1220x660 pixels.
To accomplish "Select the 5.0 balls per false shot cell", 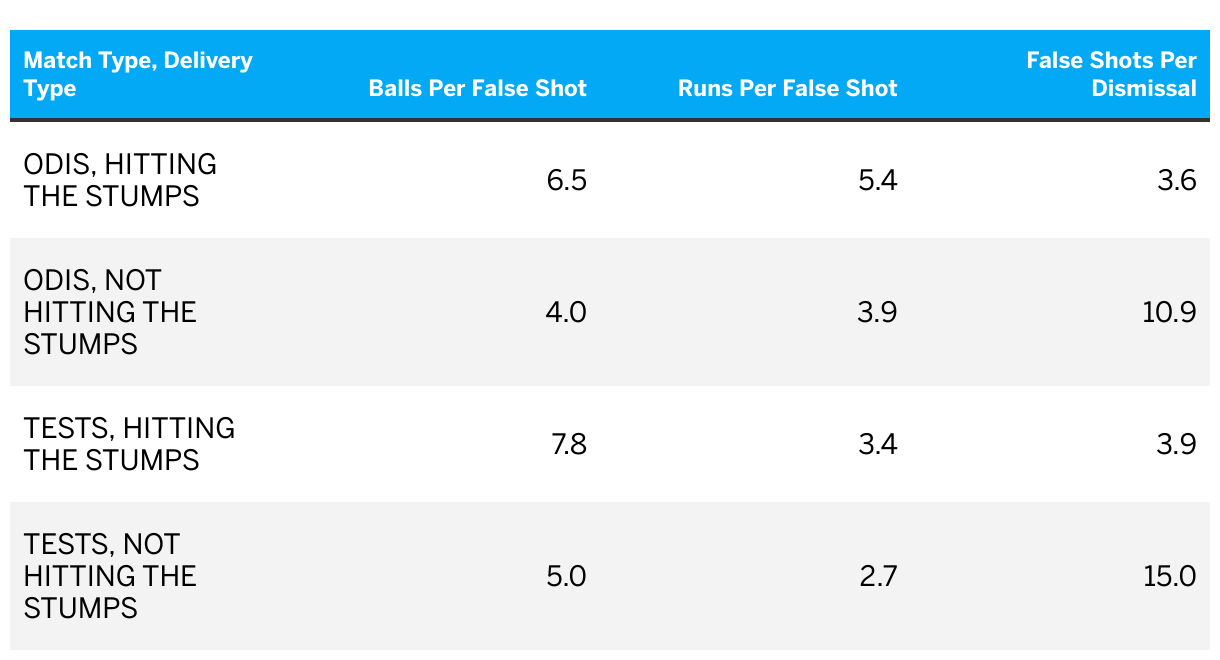I will 566,576.
